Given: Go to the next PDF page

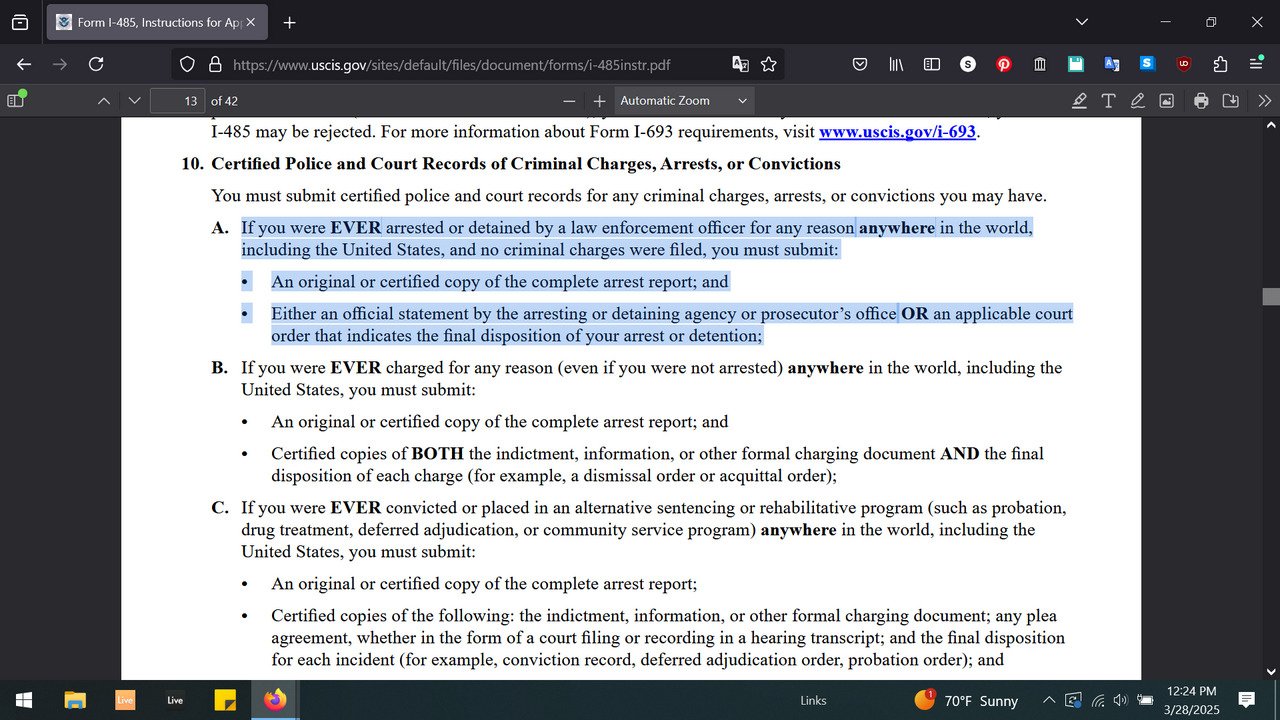Looking at the screenshot, I should pyautogui.click(x=134, y=100).
